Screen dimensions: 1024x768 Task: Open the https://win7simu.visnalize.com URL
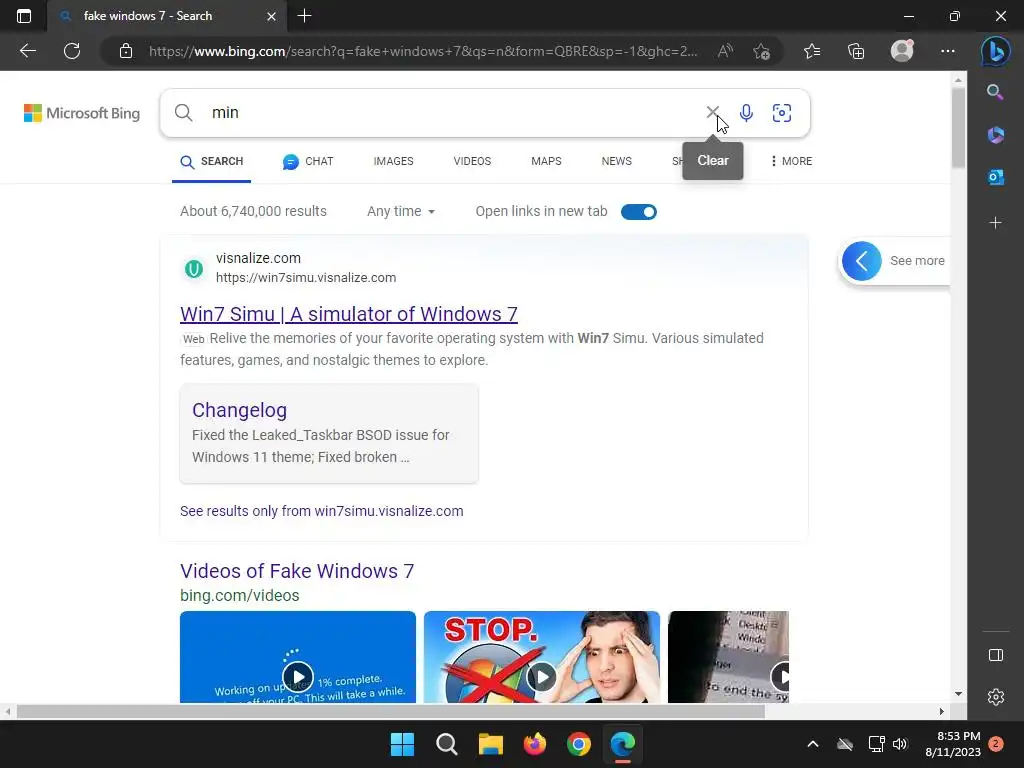coord(306,278)
